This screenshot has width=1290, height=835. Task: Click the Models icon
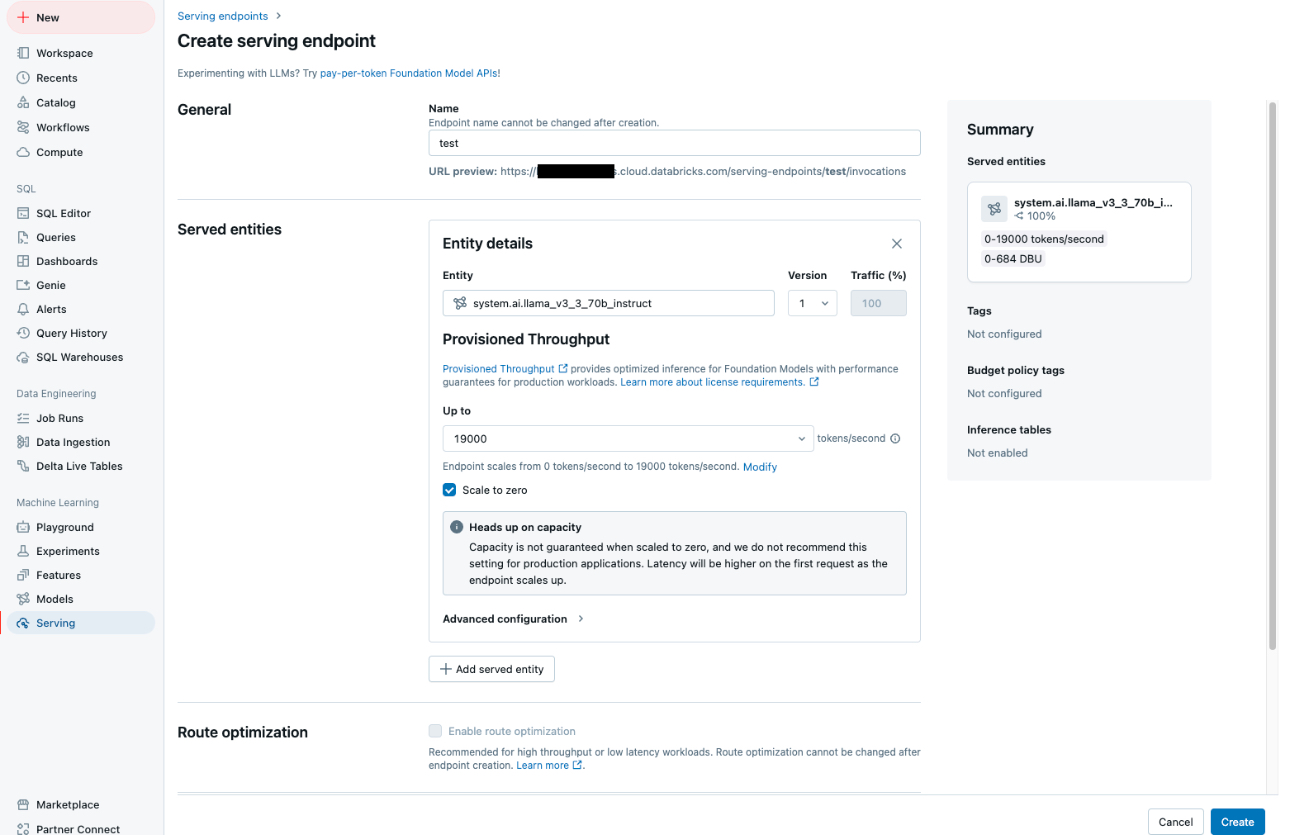23,599
